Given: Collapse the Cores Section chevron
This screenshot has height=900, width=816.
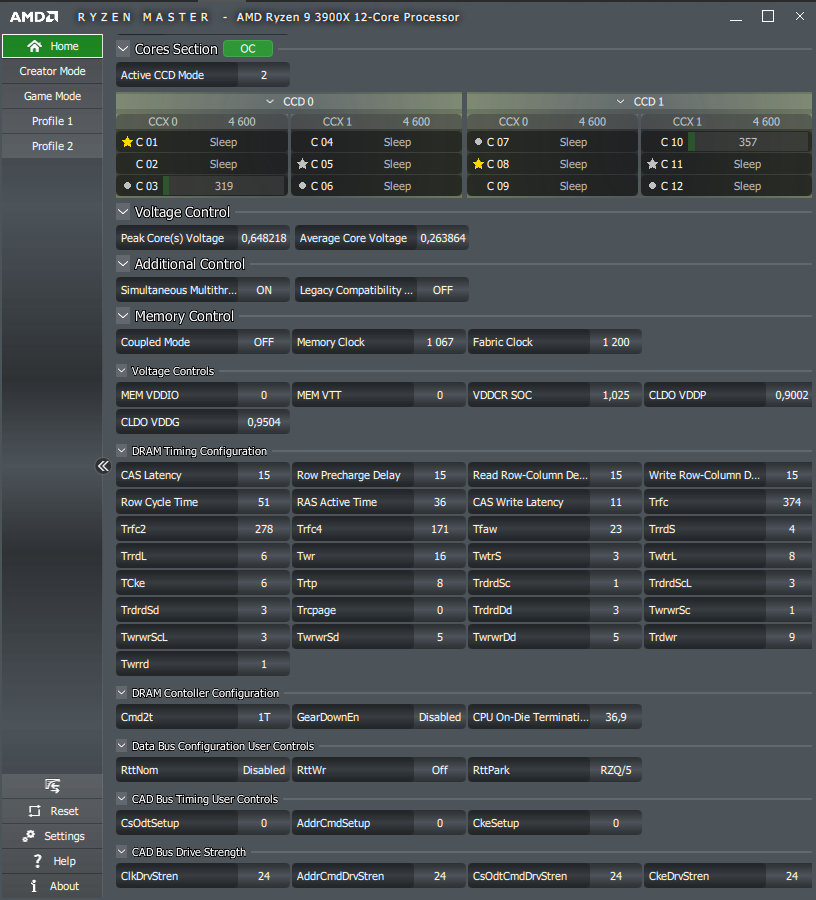Looking at the screenshot, I should point(123,49).
